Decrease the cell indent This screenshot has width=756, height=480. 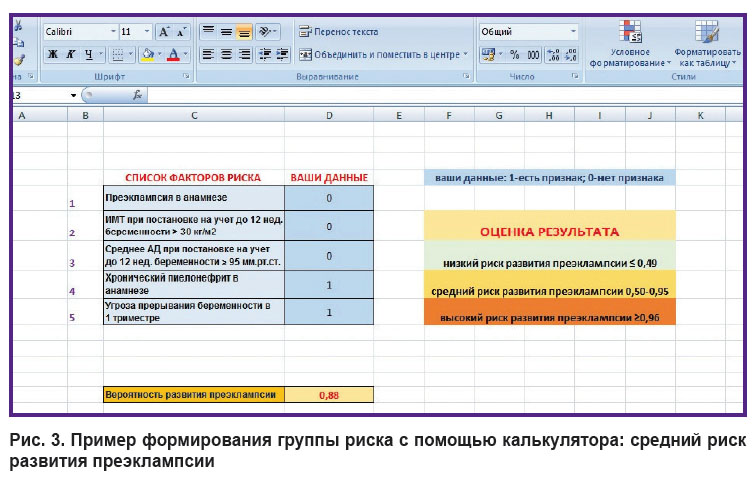(265, 54)
